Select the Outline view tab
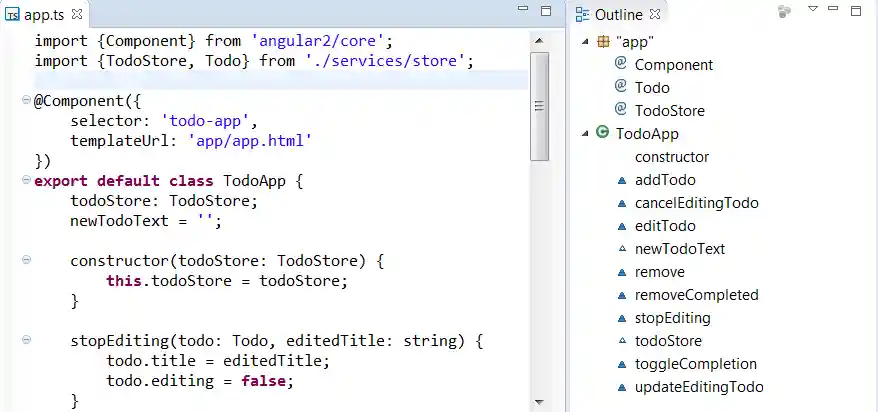 click(x=618, y=15)
